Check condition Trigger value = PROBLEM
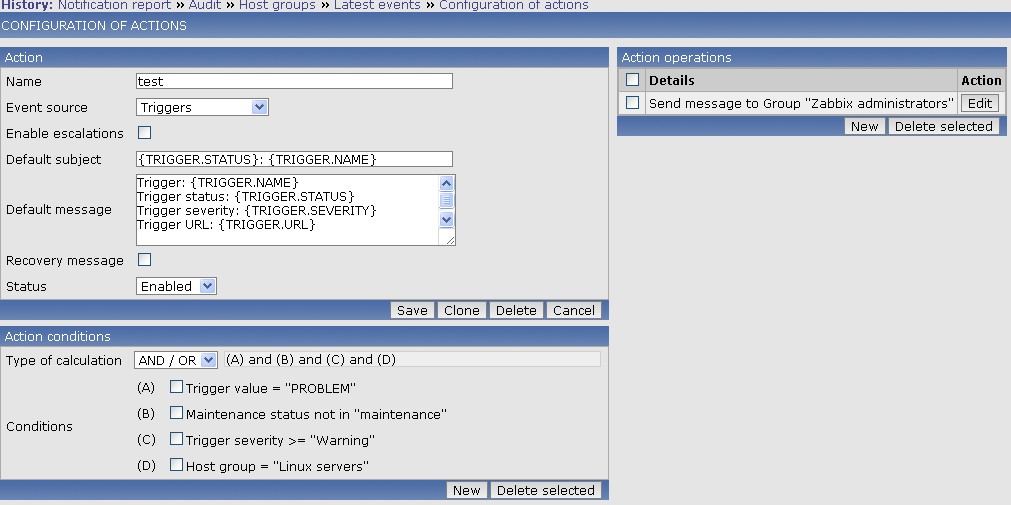The image size is (1011, 505). [x=176, y=387]
